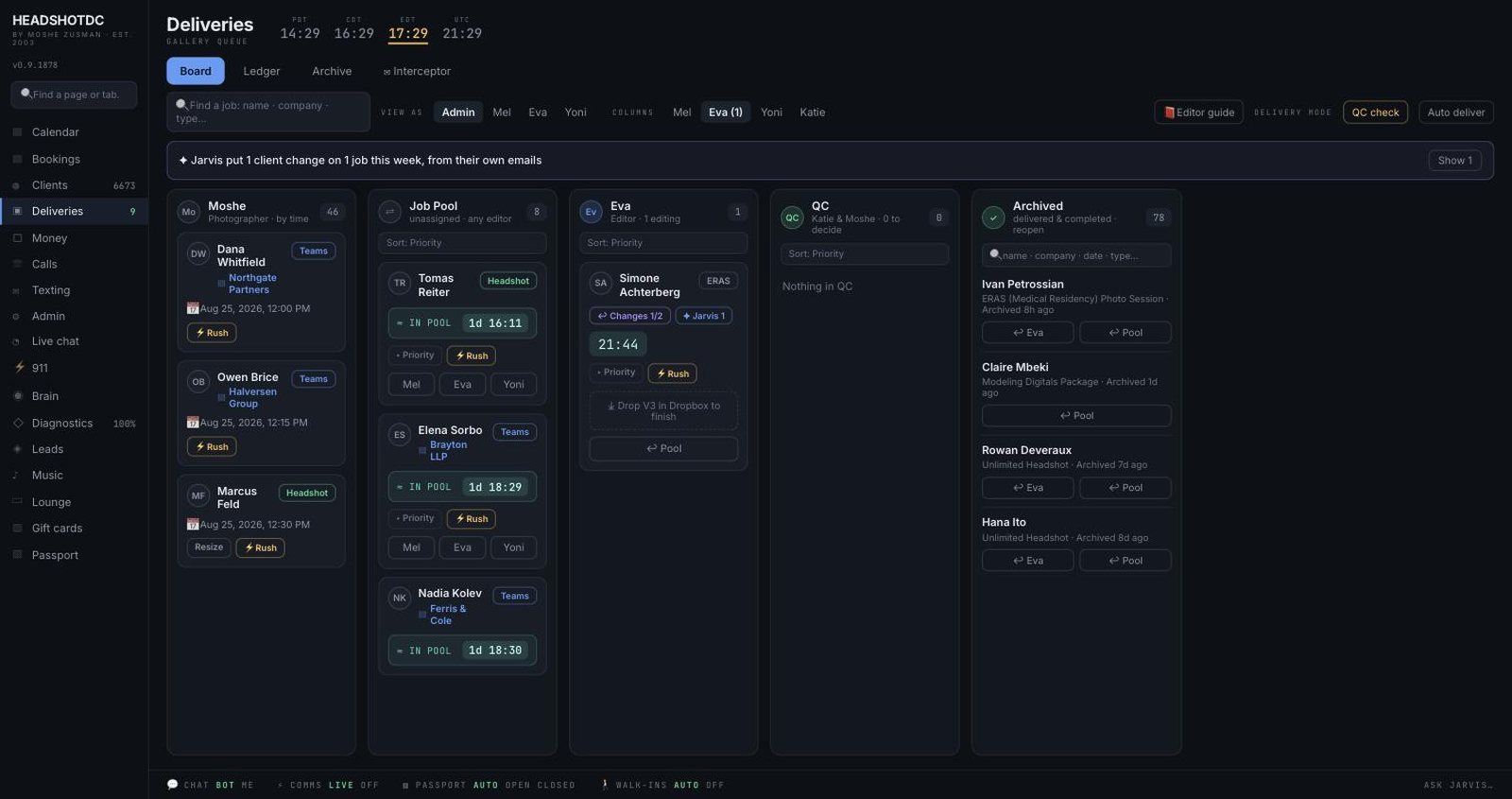
Task: Open the Interceptor tab
Action: click(x=417, y=71)
